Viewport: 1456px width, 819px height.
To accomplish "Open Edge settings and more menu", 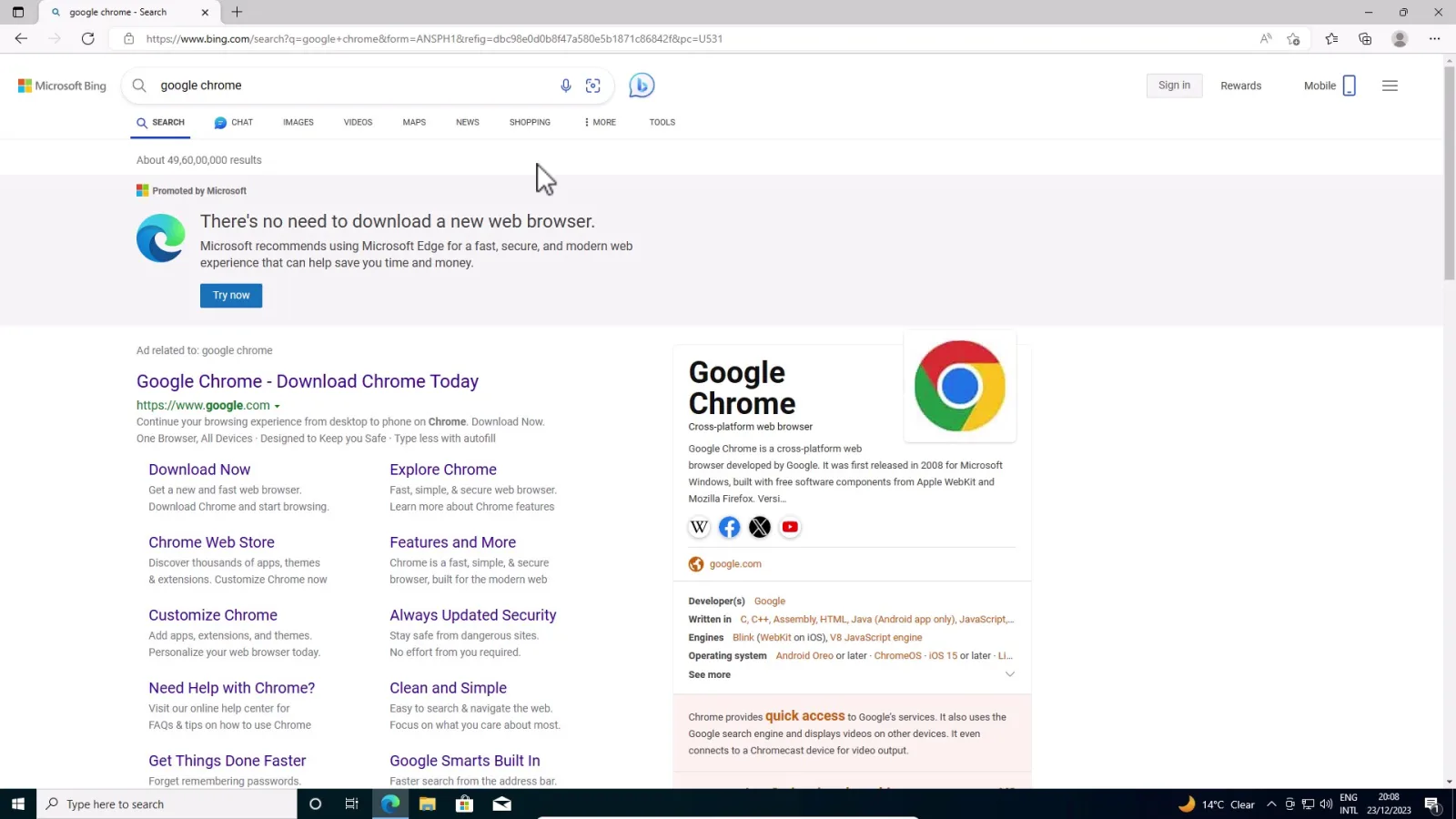I will click(x=1435, y=38).
